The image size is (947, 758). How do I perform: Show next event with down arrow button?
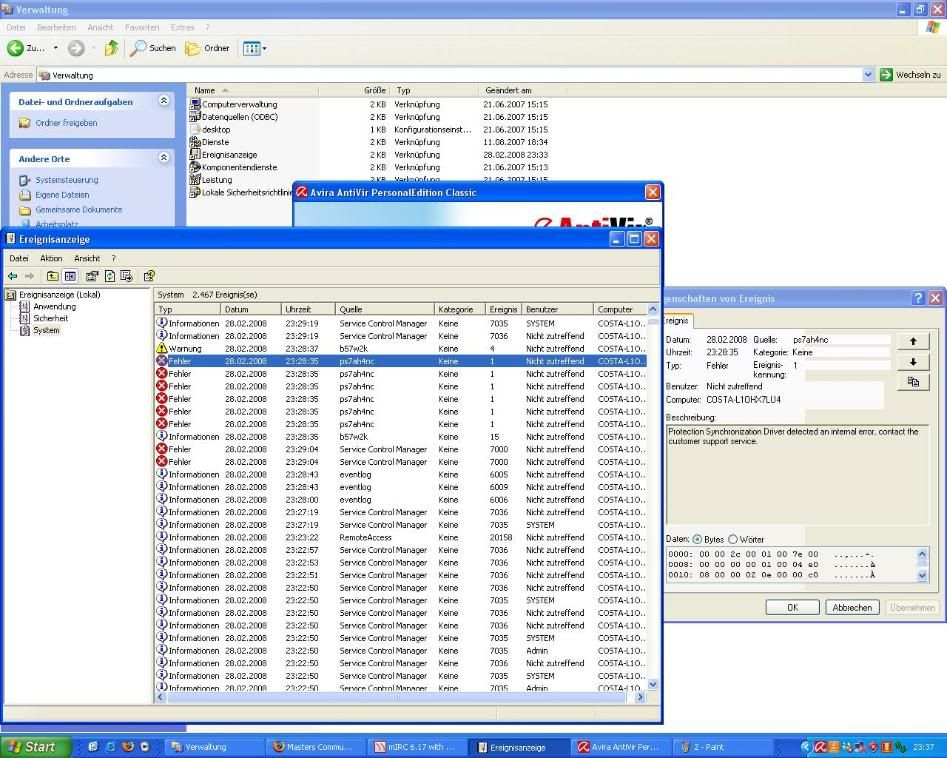pyautogui.click(x=913, y=362)
